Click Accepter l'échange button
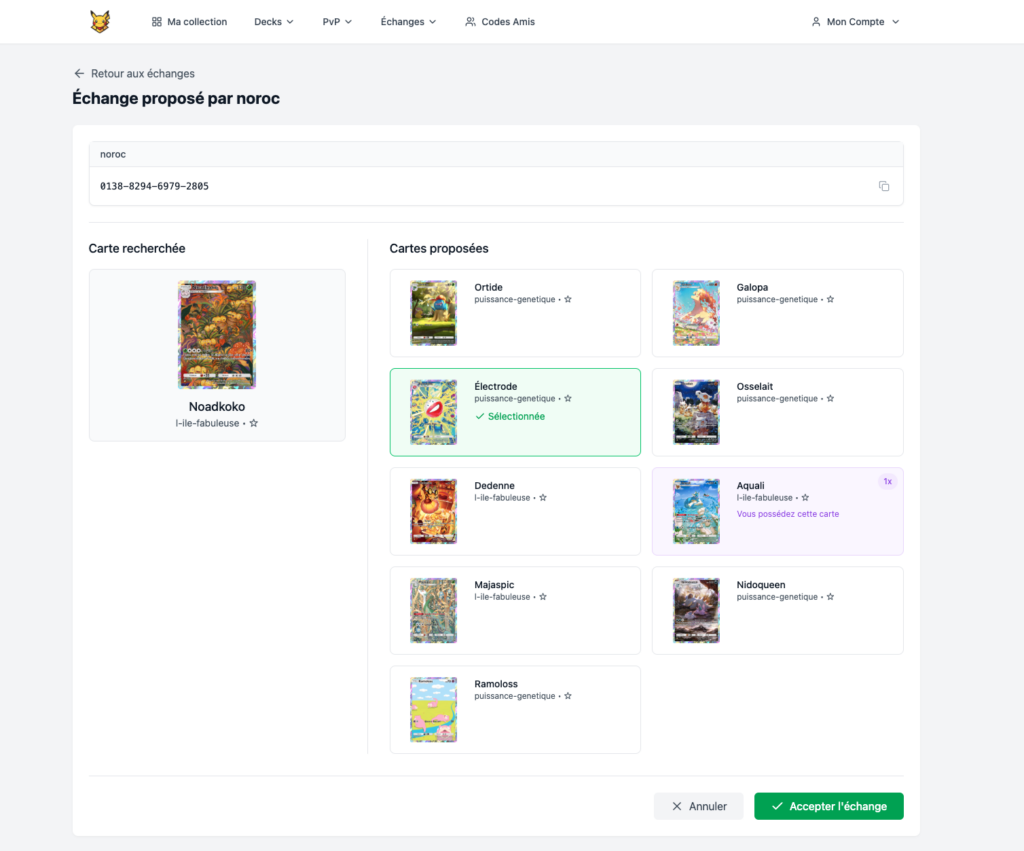 (x=829, y=806)
